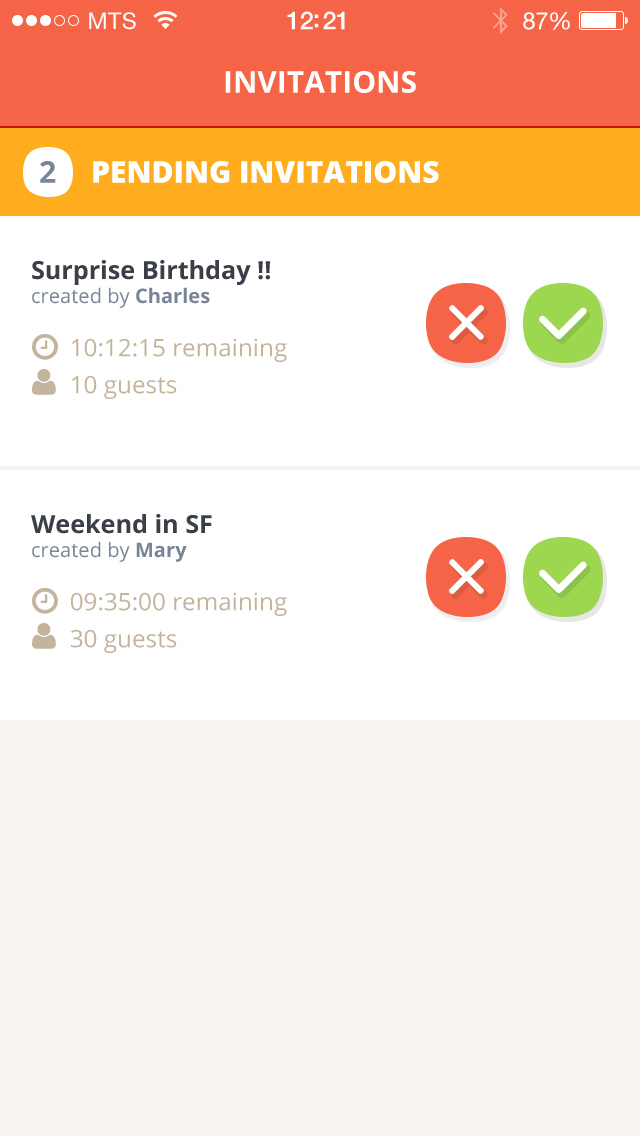Viewport: 640px width, 1136px height.
Task: Tap the Bluetooth icon in status bar
Action: click(x=500, y=21)
